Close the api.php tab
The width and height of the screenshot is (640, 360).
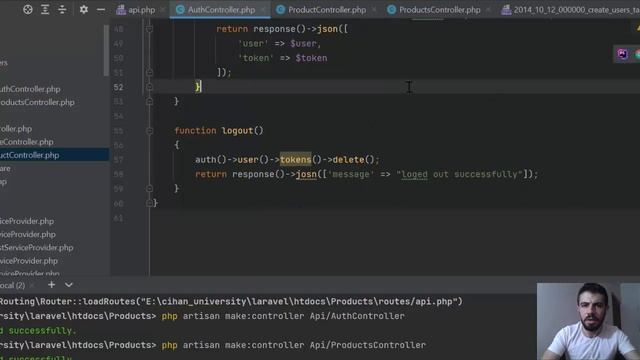tap(162, 10)
